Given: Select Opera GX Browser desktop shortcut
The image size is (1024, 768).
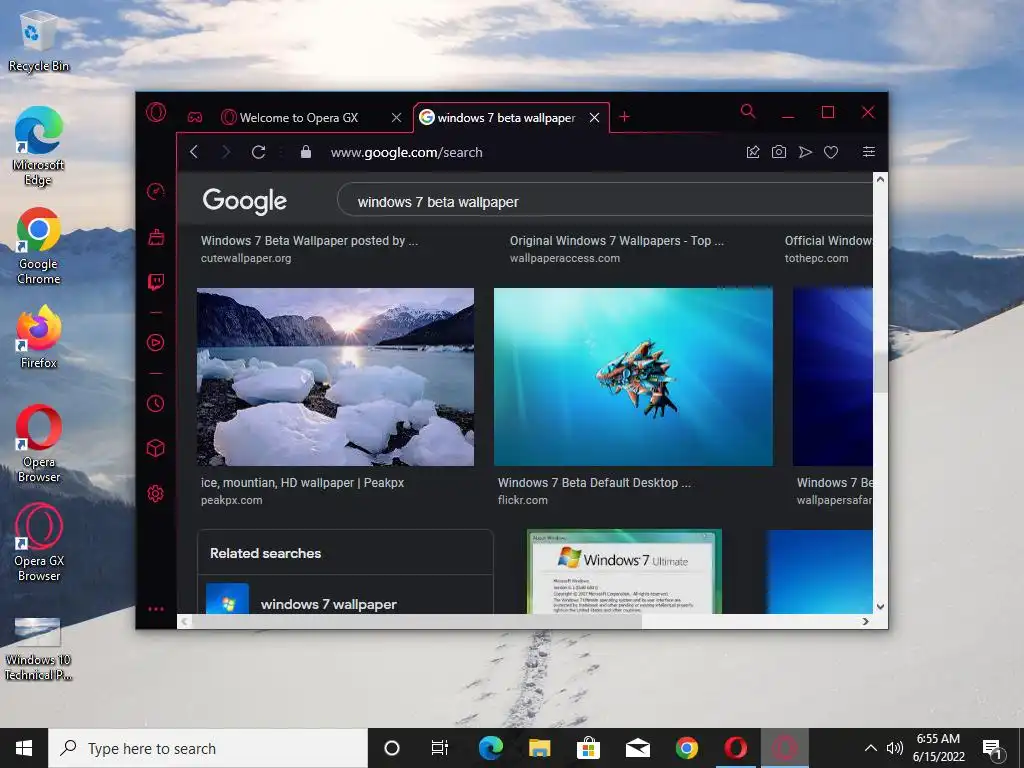Looking at the screenshot, I should click(x=39, y=543).
